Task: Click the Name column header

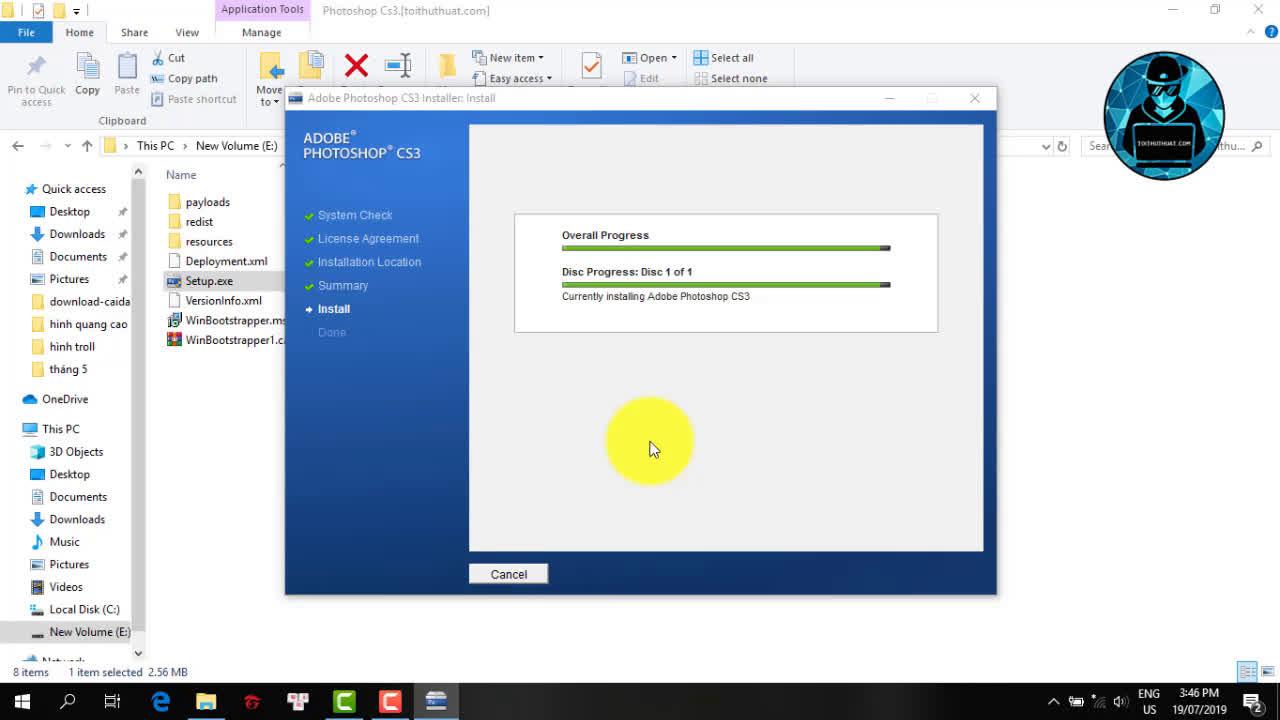Action: (181, 175)
